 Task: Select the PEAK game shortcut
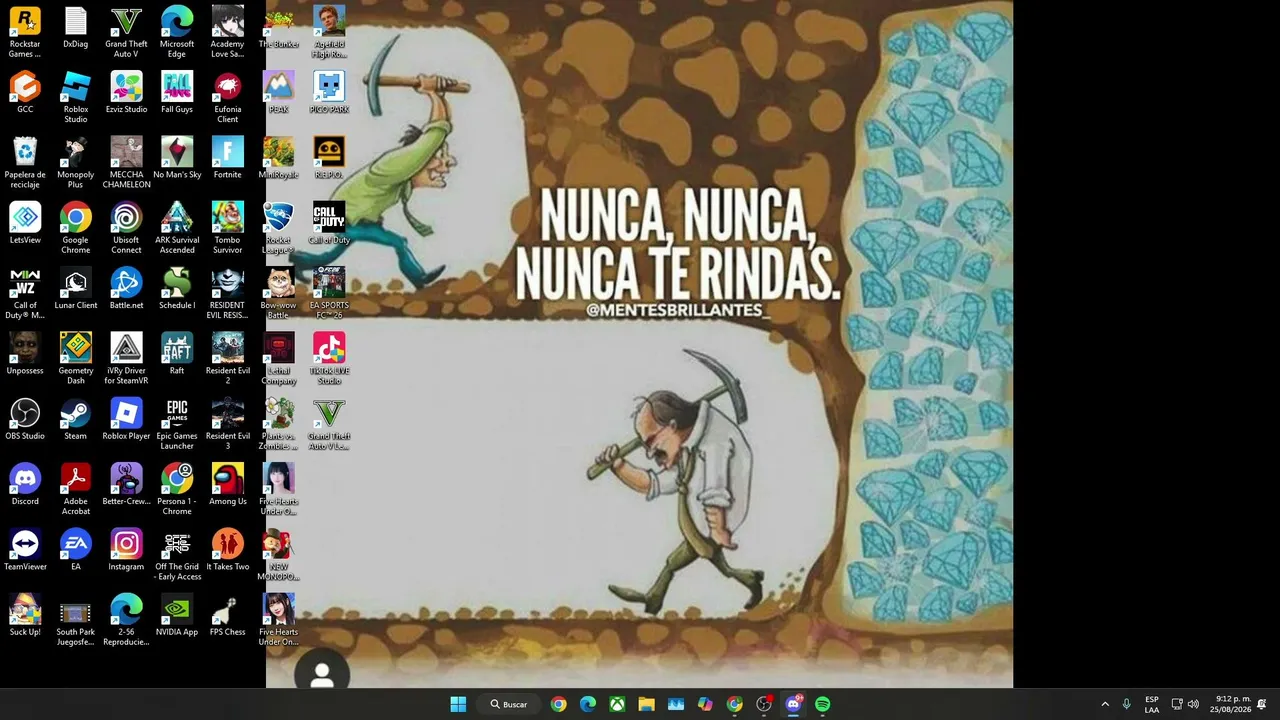pyautogui.click(x=279, y=93)
